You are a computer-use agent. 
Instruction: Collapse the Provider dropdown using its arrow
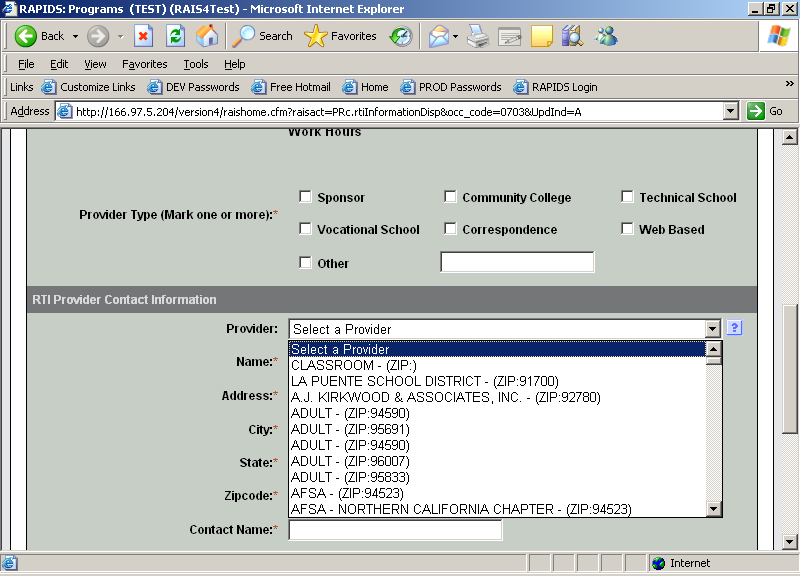point(712,329)
